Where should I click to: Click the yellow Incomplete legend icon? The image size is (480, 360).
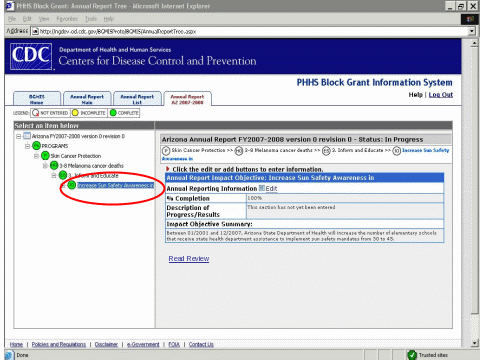coord(75,113)
